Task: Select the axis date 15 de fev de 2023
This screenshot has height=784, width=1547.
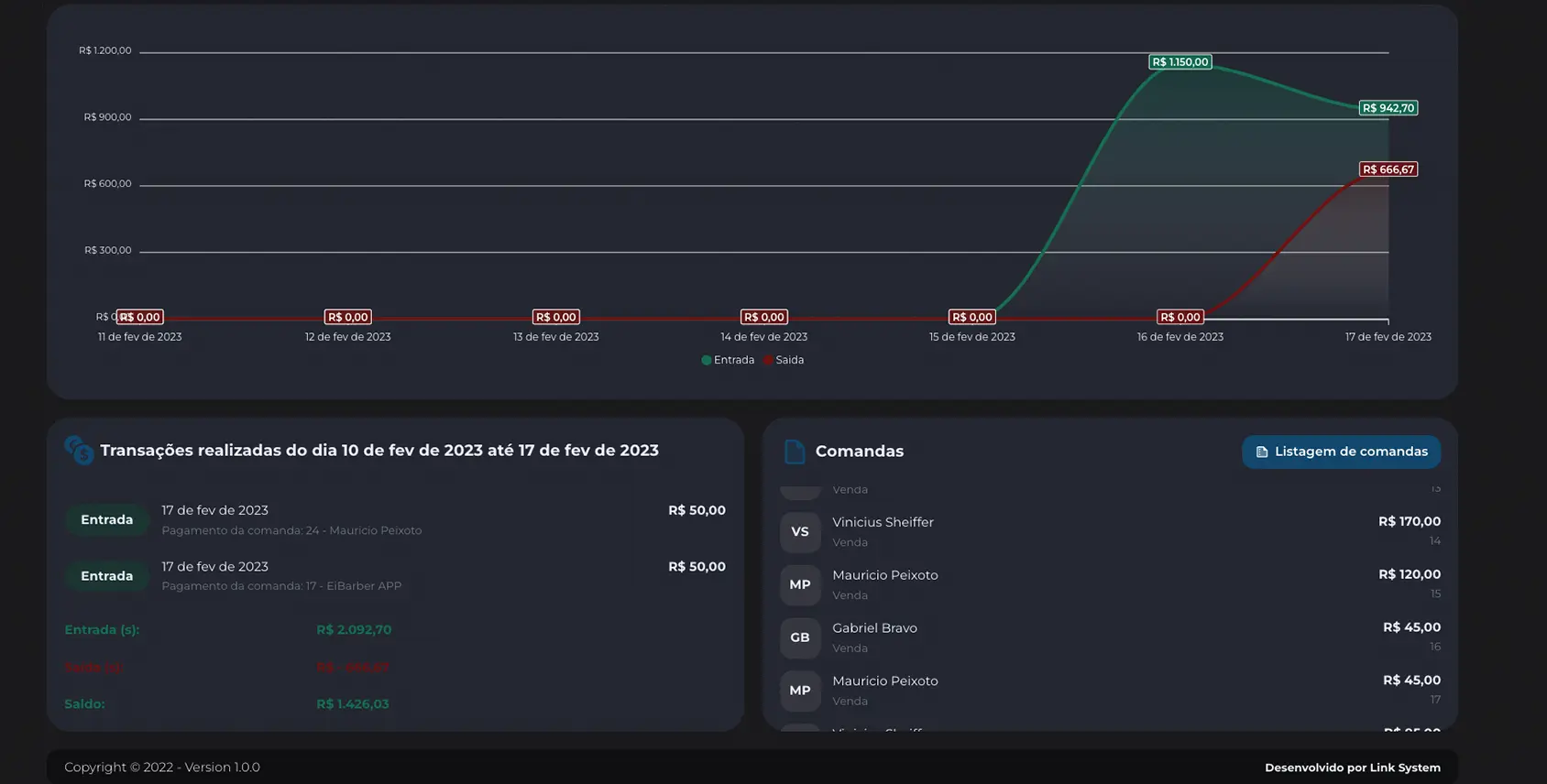Action: pyautogui.click(x=972, y=337)
